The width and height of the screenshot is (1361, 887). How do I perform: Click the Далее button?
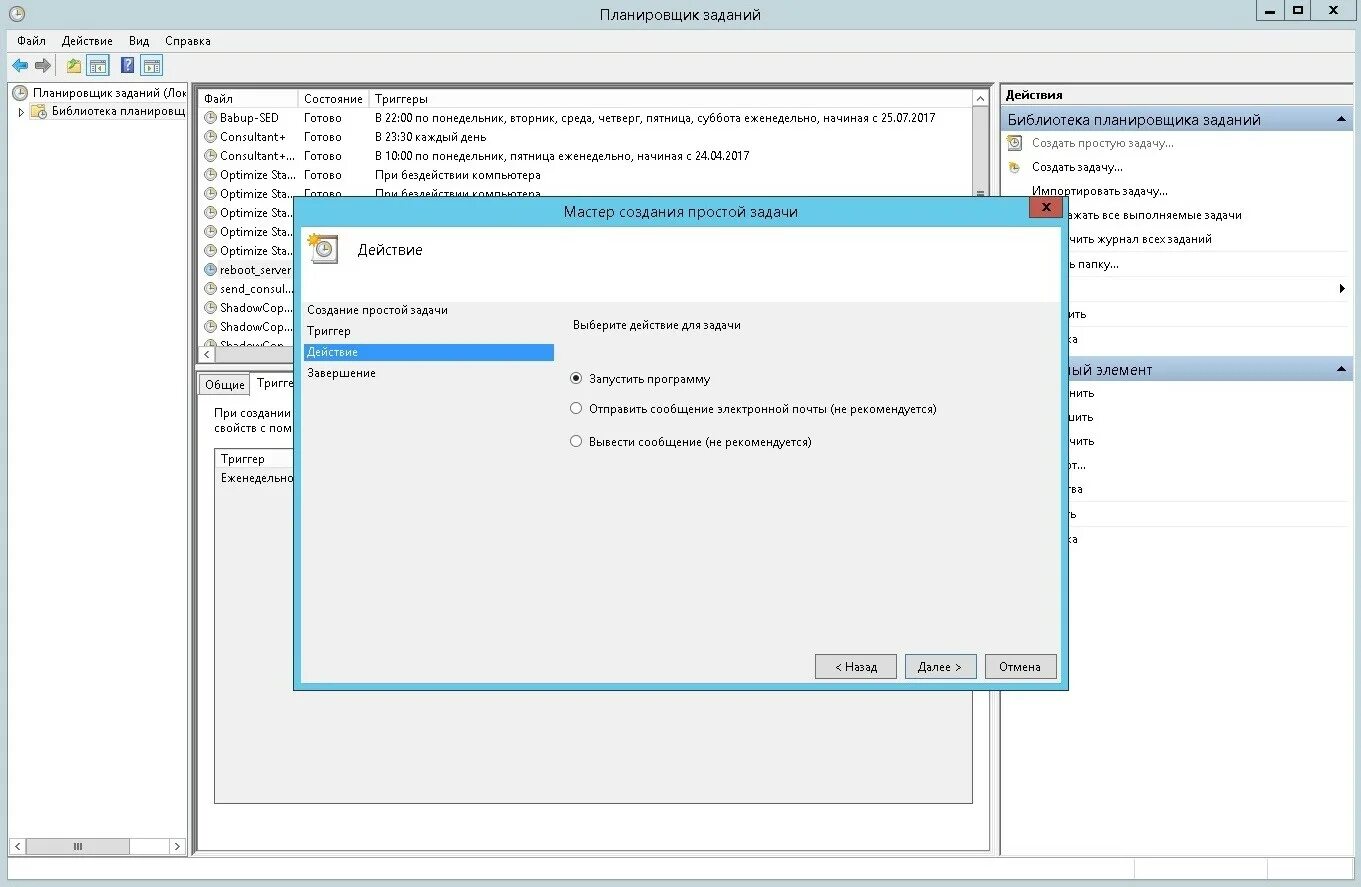[940, 667]
